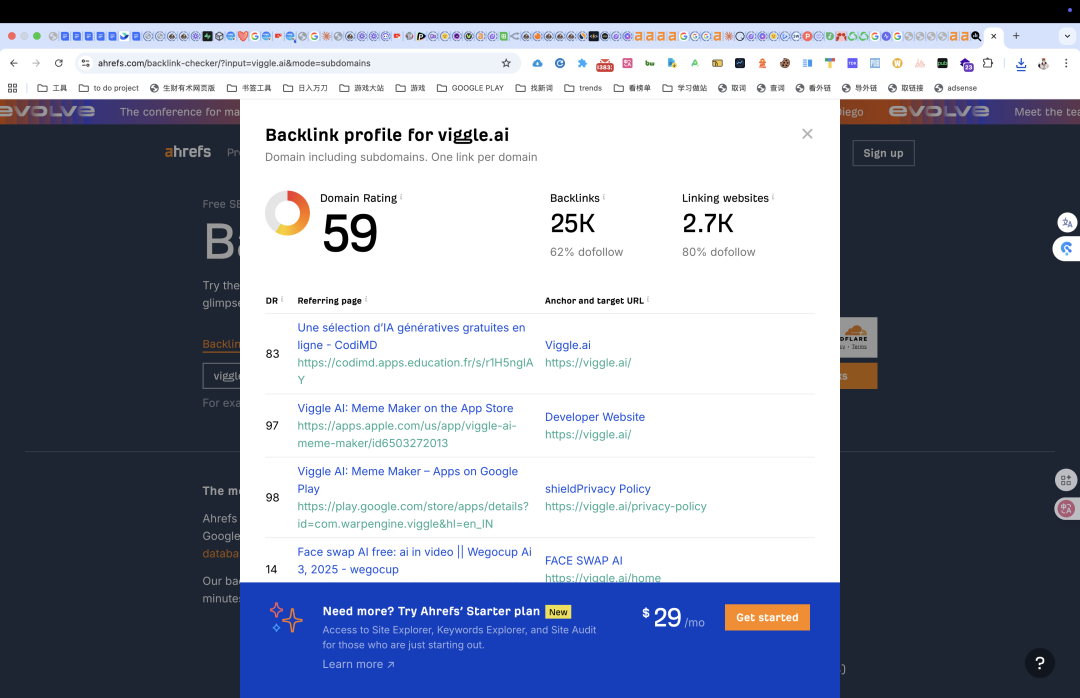Viewport: 1080px width, 698px height.
Task: Open the 工具 bookmark folder
Action: coord(52,88)
